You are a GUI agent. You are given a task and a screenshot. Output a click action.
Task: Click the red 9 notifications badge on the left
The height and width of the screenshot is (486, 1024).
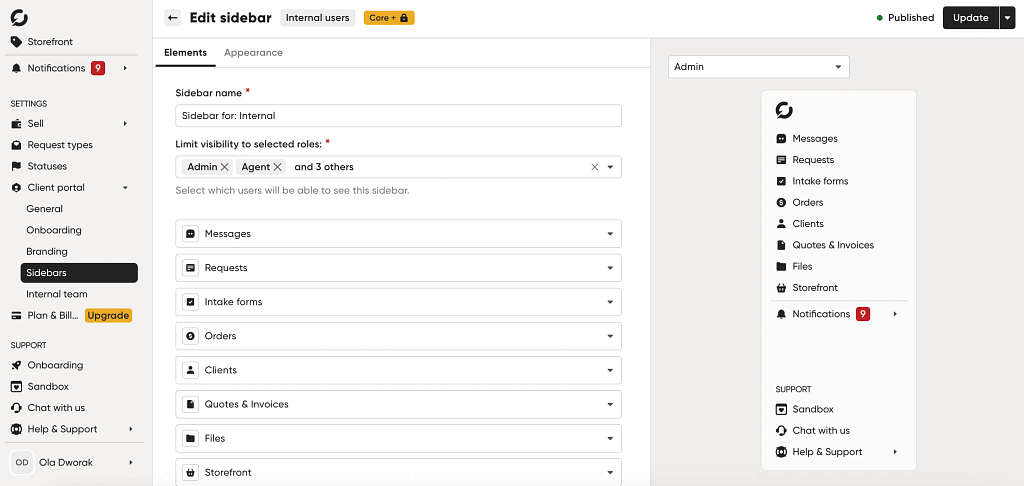point(98,68)
